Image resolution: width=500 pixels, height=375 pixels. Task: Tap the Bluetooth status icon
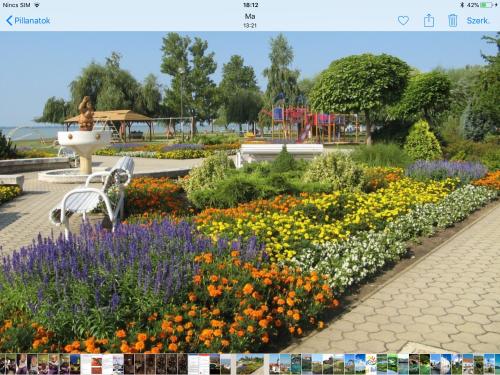[462, 5]
